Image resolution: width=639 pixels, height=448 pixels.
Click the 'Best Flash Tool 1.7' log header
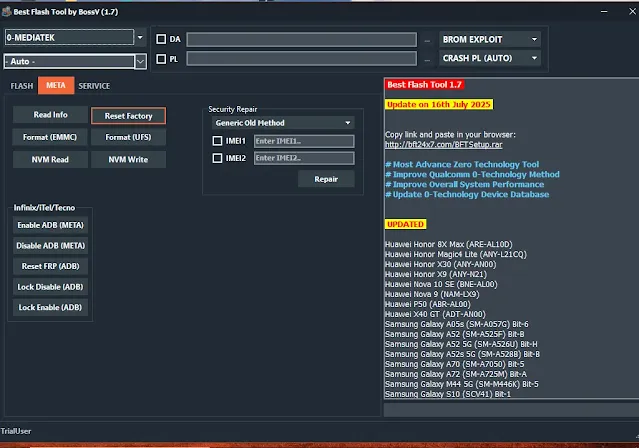tap(424, 85)
